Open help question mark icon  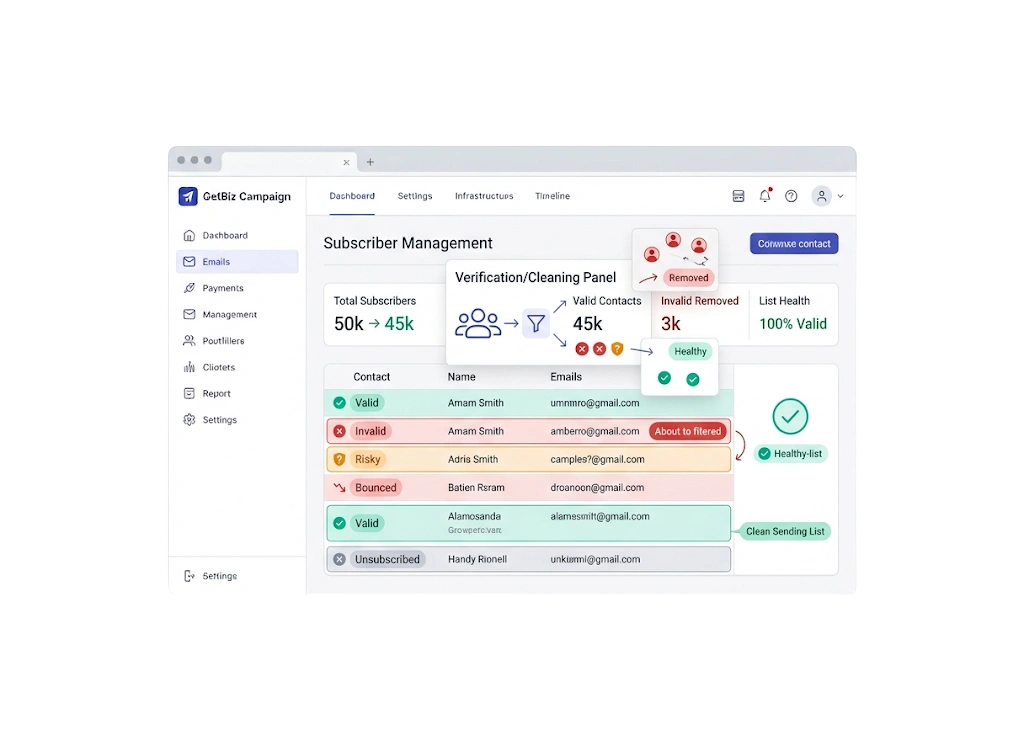(791, 196)
